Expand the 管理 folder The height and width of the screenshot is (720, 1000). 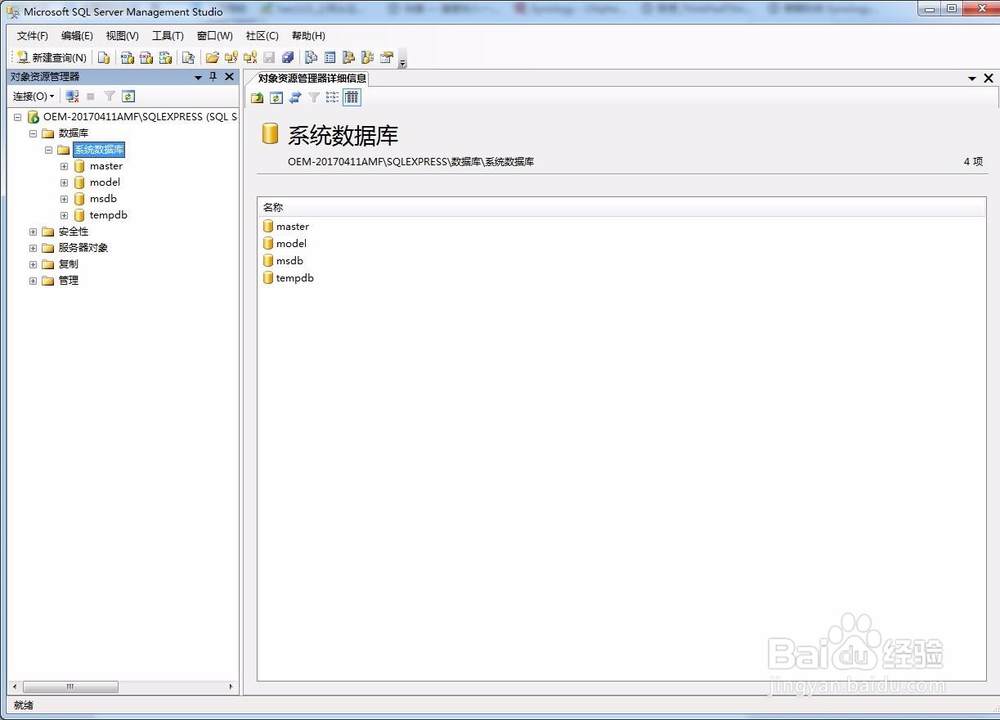pyautogui.click(x=33, y=281)
